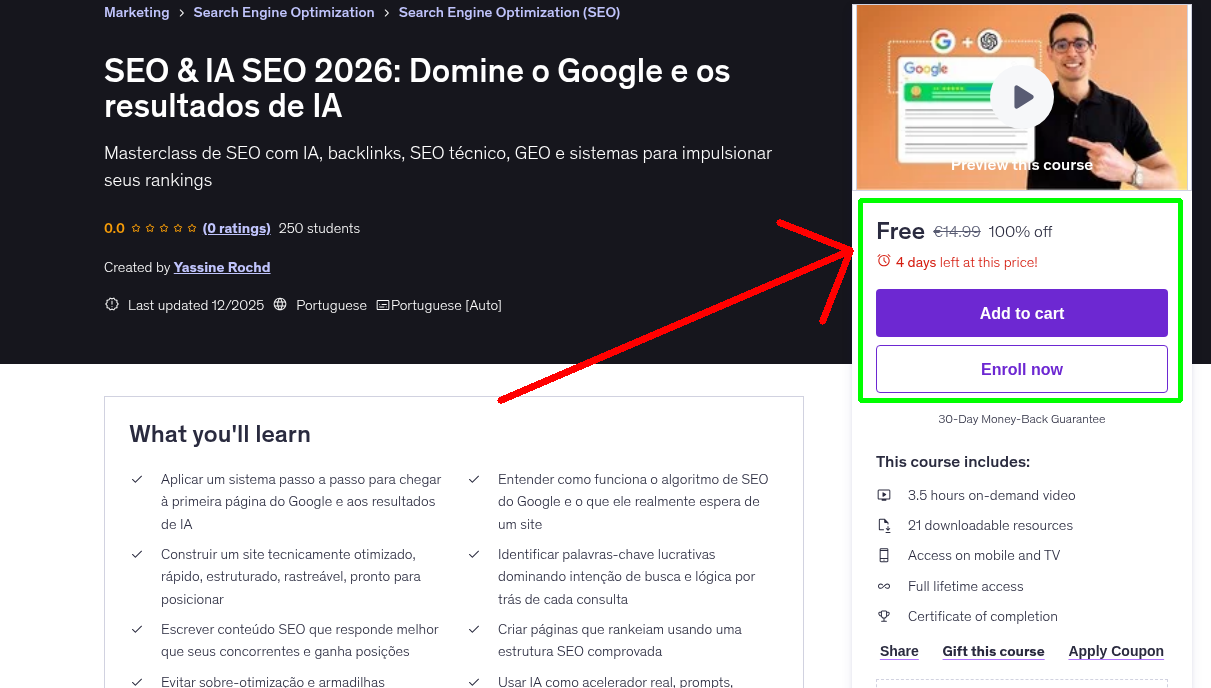Click the infinity lifetime access icon
The height and width of the screenshot is (688, 1211).
884,586
